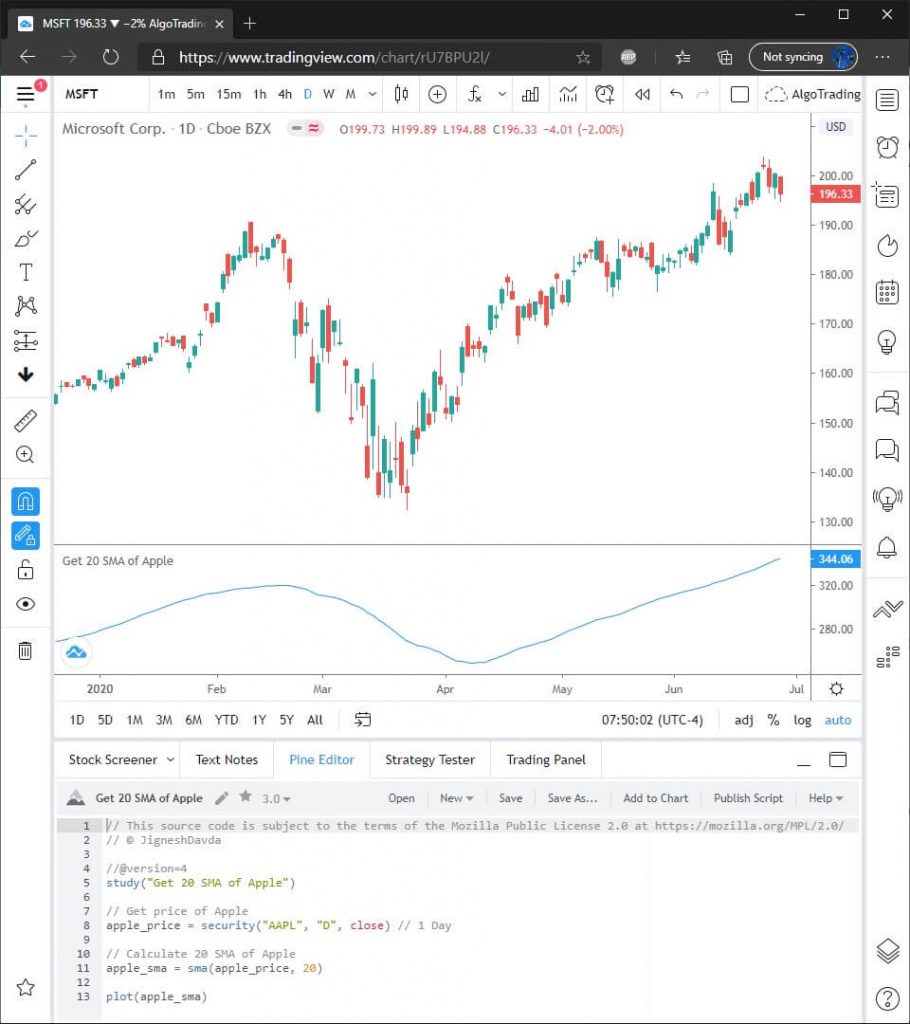Image resolution: width=910 pixels, height=1024 pixels.
Task: Click the Open script button
Action: (x=401, y=798)
